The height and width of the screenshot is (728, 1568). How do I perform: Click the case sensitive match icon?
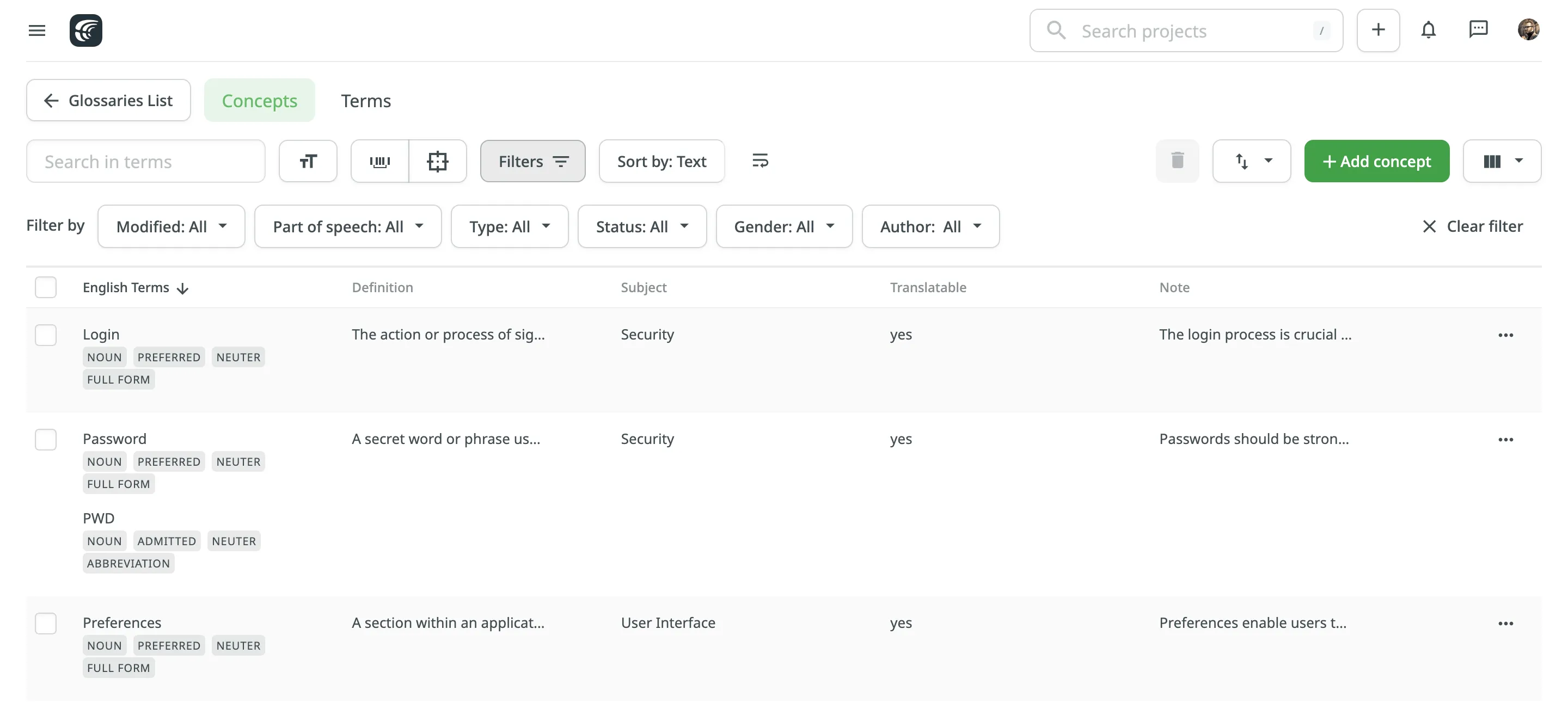point(308,161)
